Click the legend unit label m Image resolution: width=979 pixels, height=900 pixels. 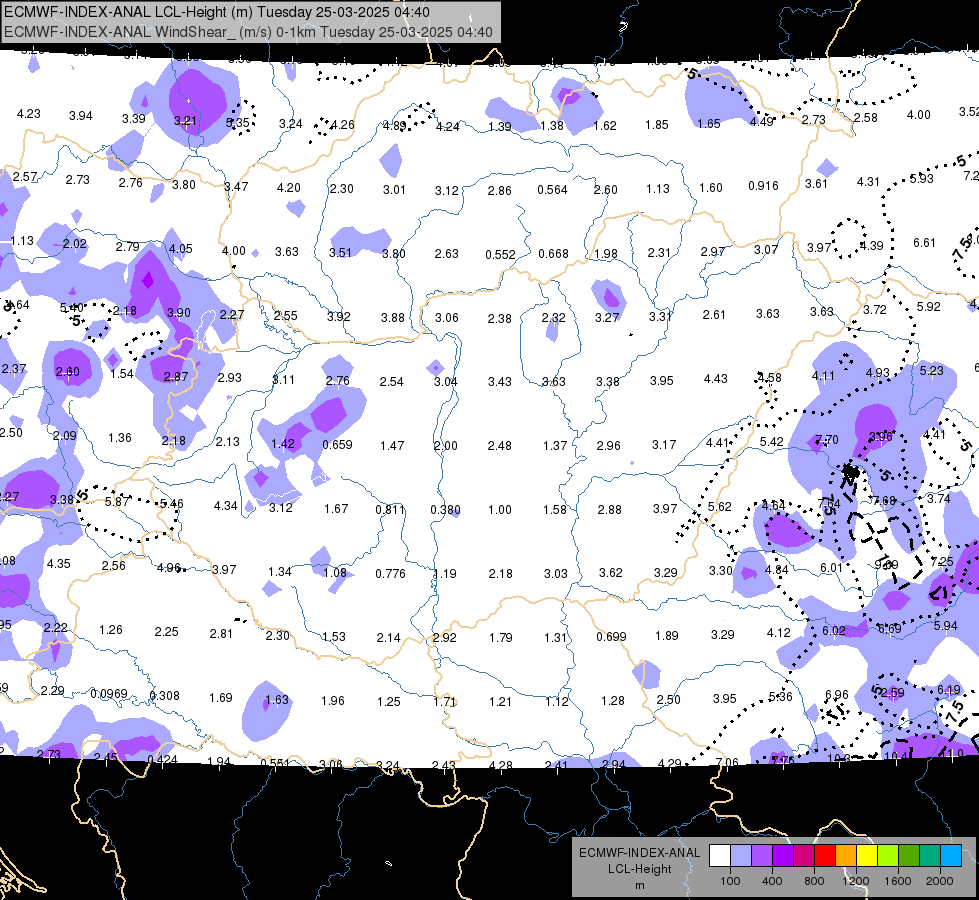640,886
